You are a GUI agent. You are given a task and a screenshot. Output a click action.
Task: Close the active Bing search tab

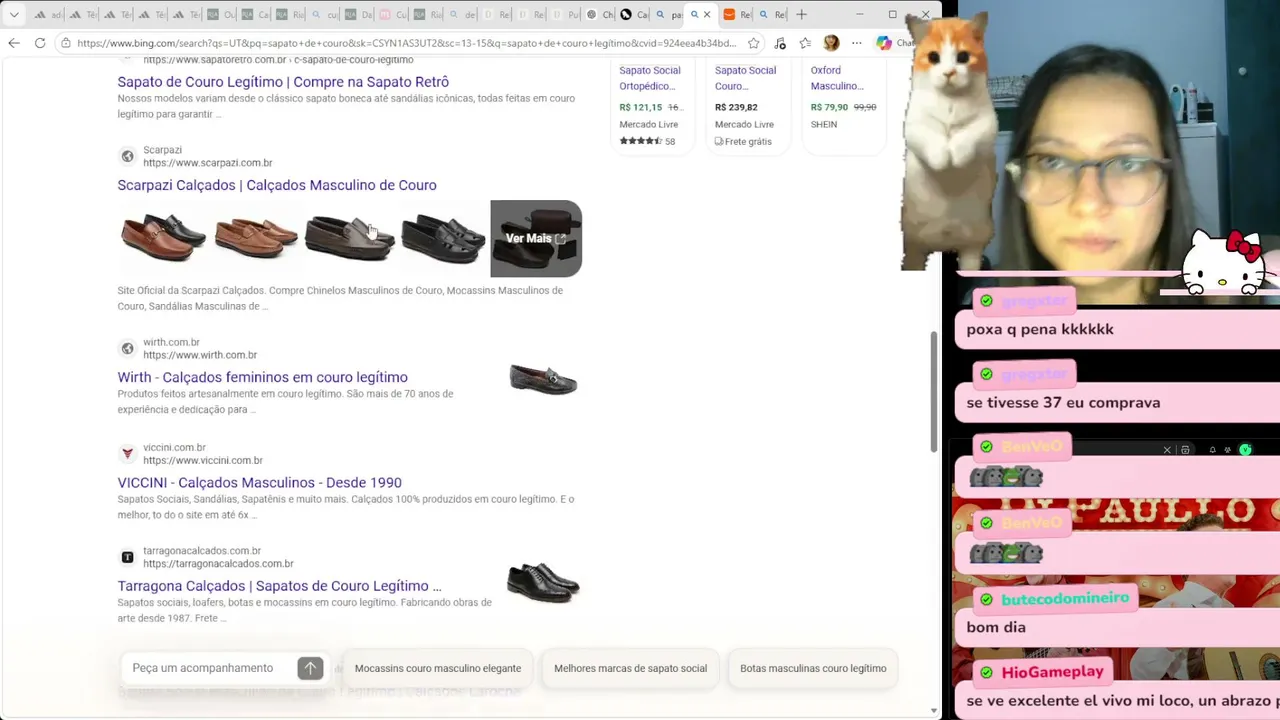pyautogui.click(x=707, y=15)
